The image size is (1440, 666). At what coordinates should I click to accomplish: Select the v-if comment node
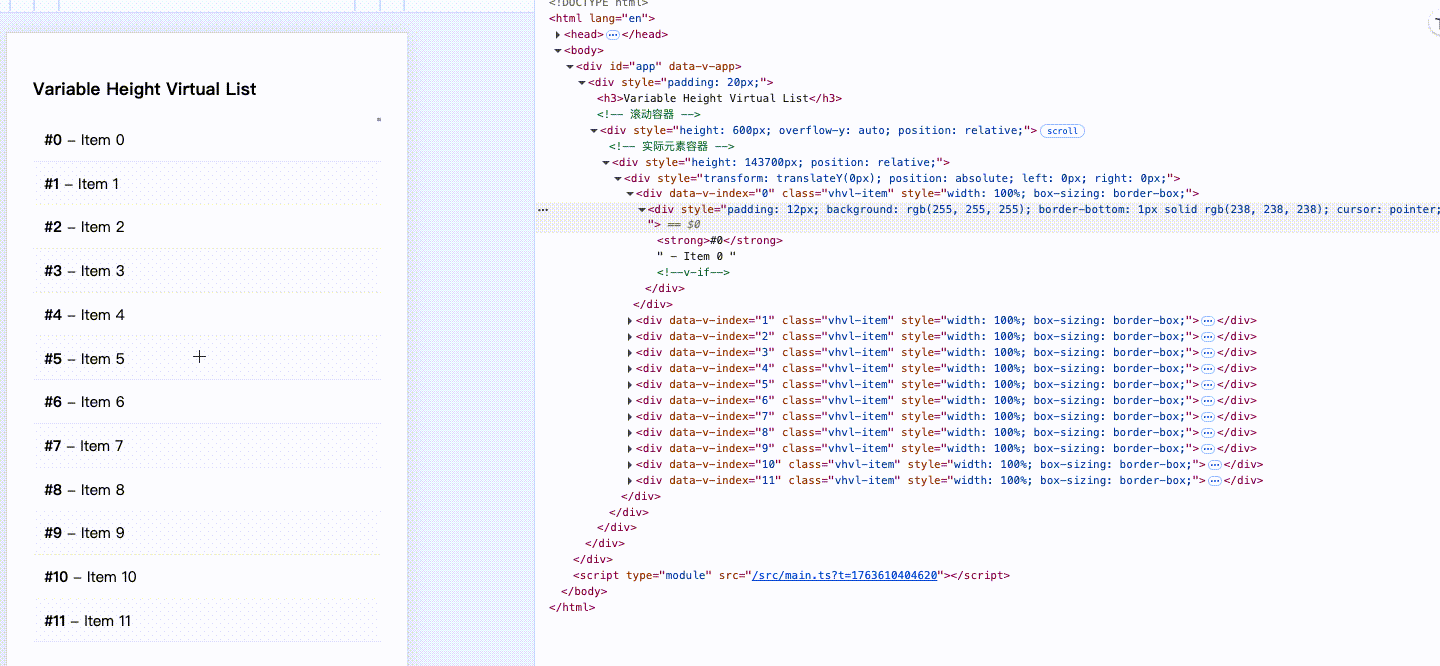[x=693, y=272]
